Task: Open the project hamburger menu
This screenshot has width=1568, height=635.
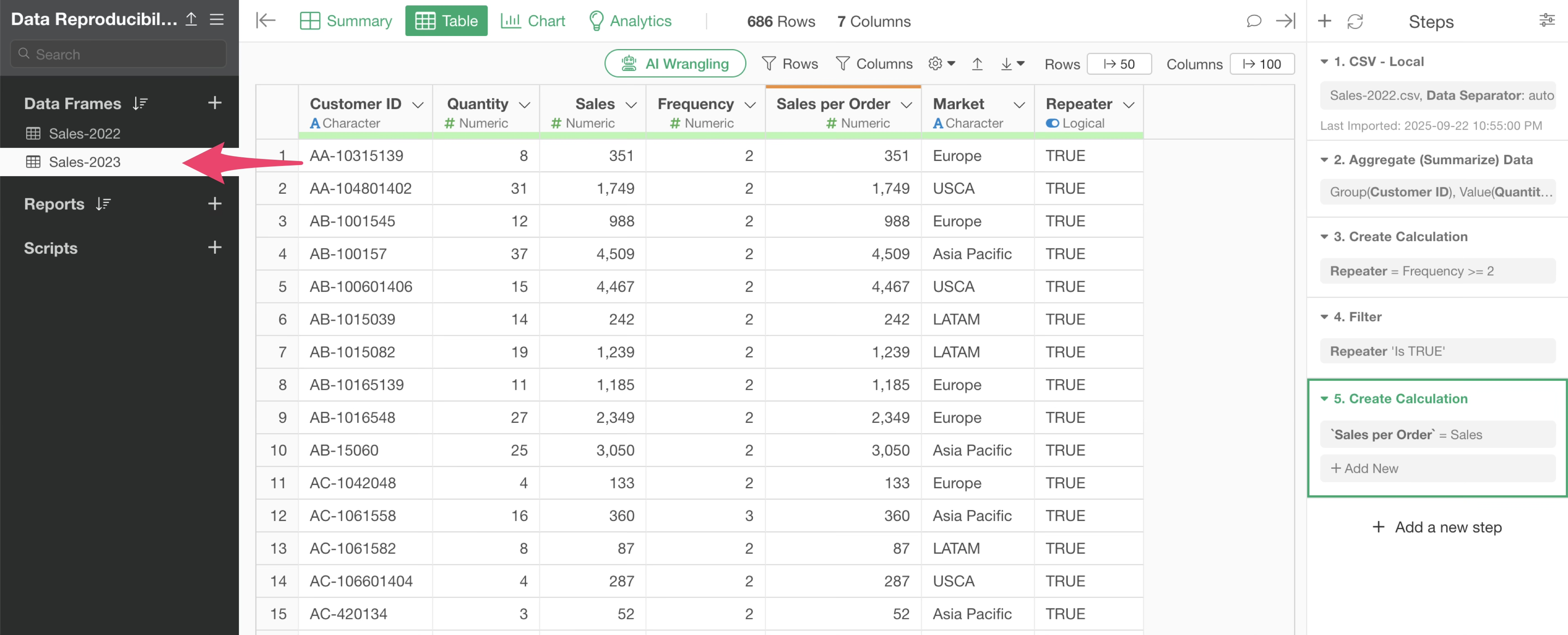Action: (217, 20)
